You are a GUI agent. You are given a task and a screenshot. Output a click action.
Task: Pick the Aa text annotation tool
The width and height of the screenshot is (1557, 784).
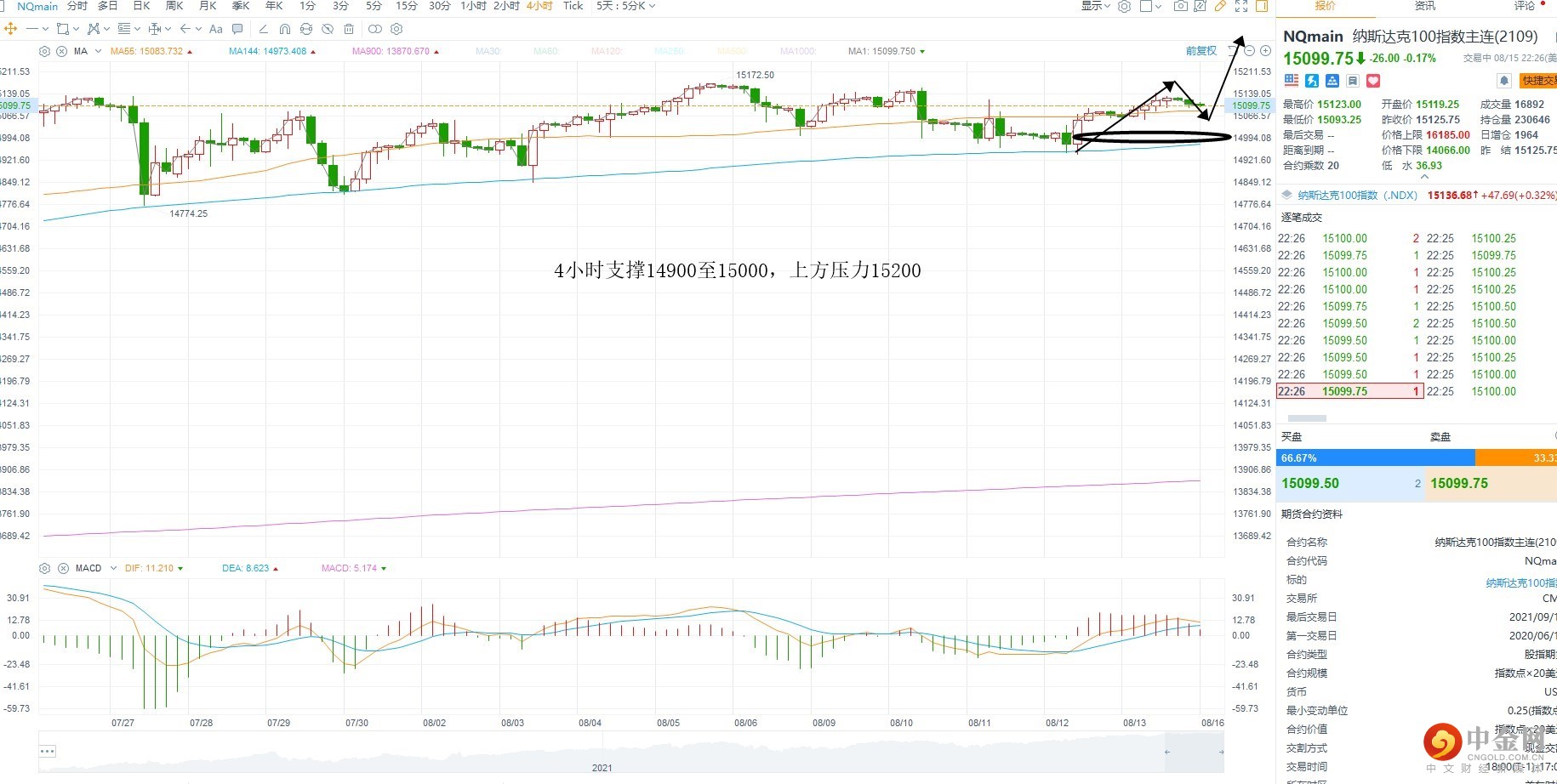coord(216,29)
